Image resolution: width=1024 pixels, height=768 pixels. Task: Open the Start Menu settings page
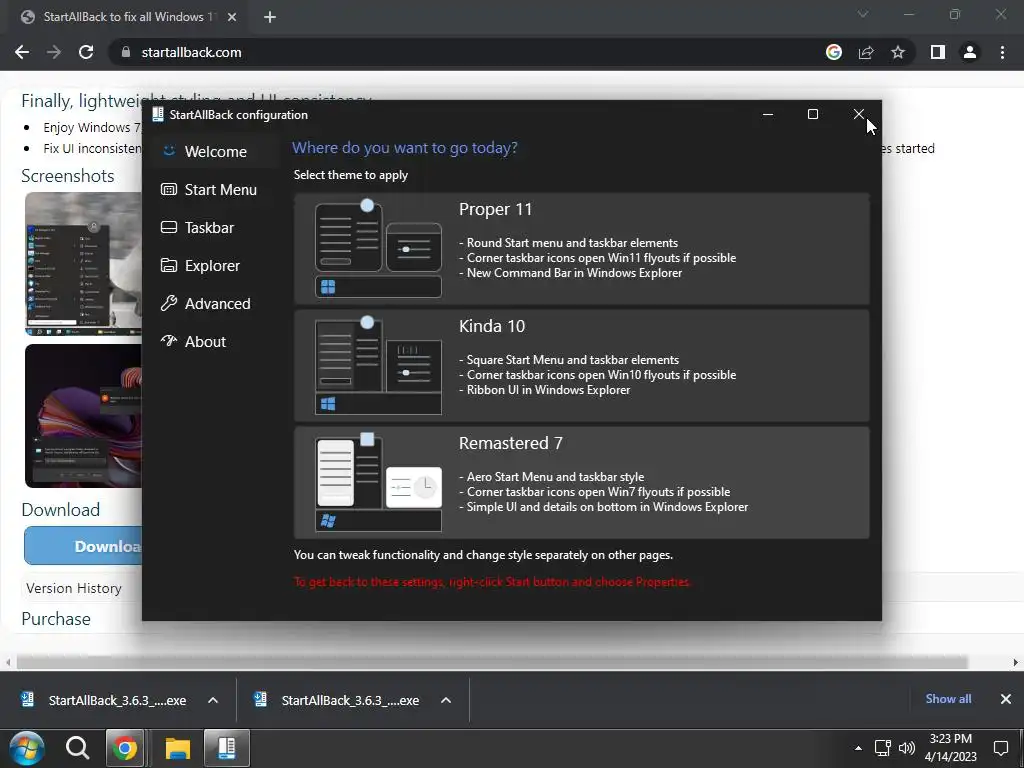tap(216, 189)
